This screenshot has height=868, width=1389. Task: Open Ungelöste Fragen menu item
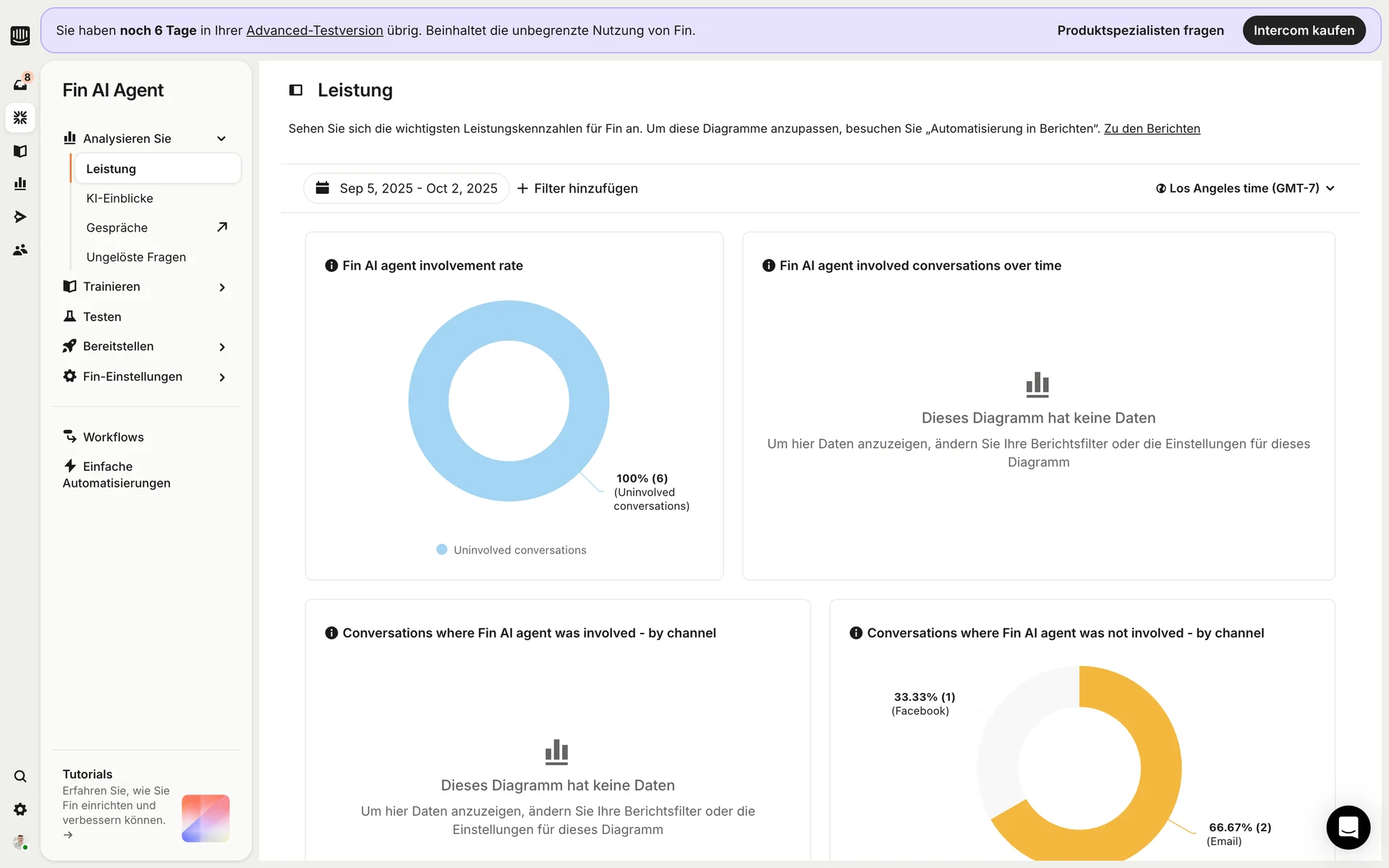pos(136,257)
